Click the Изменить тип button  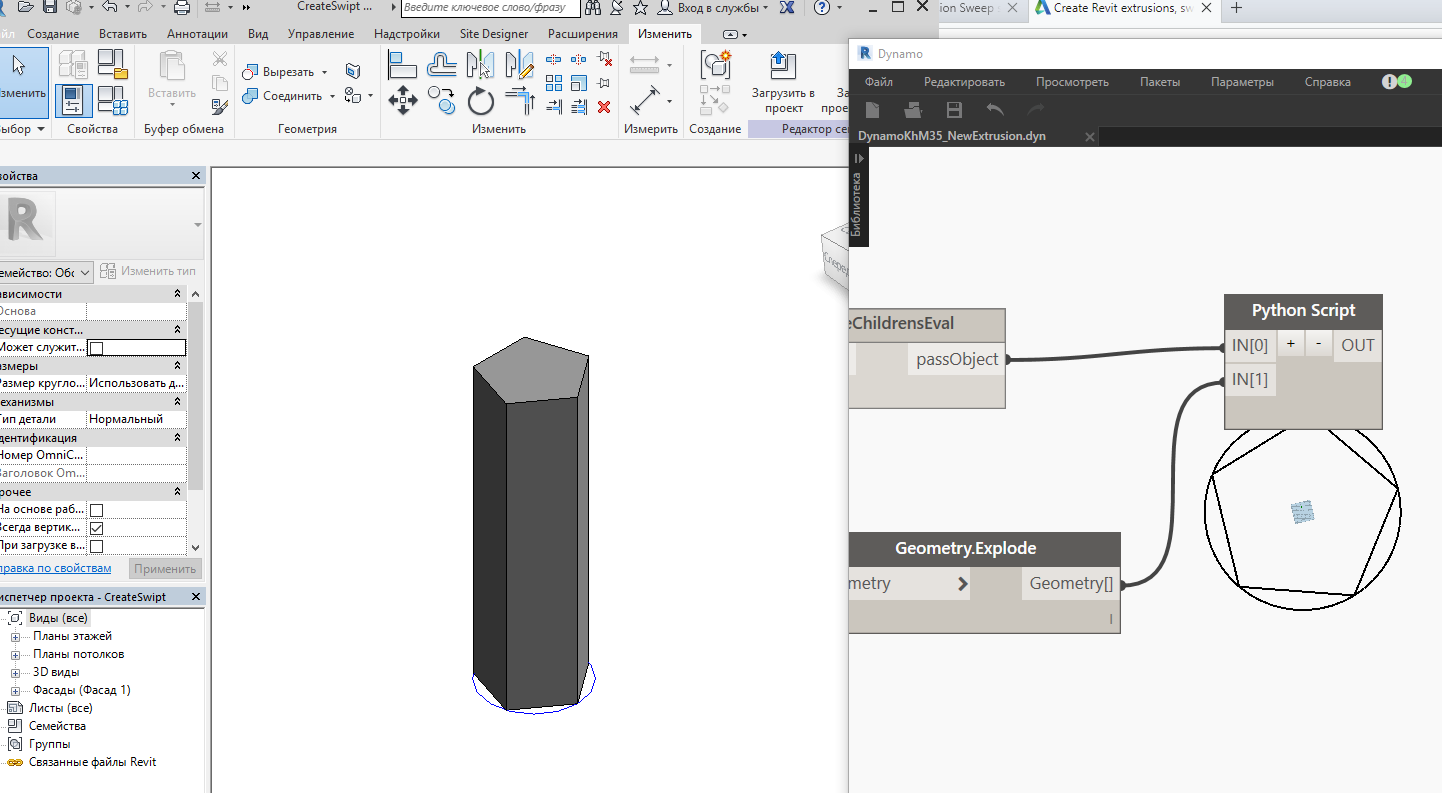[148, 271]
